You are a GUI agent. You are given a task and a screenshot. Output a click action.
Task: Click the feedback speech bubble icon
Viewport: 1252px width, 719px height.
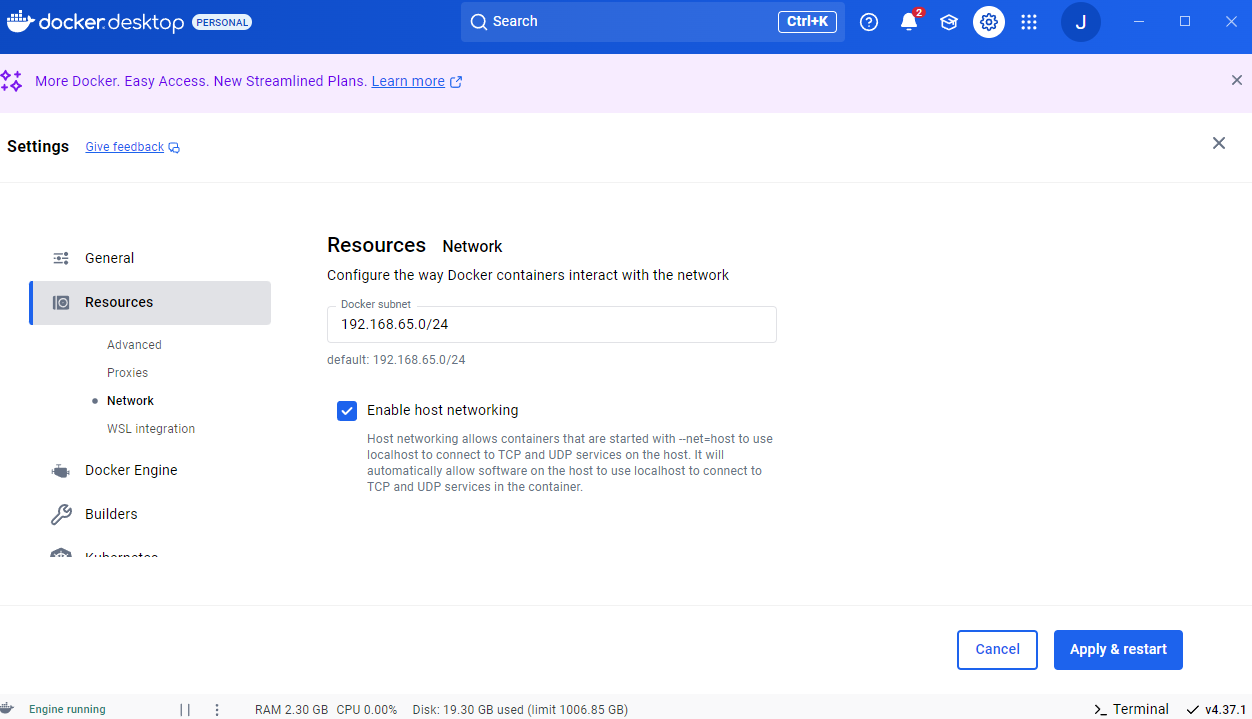174,148
